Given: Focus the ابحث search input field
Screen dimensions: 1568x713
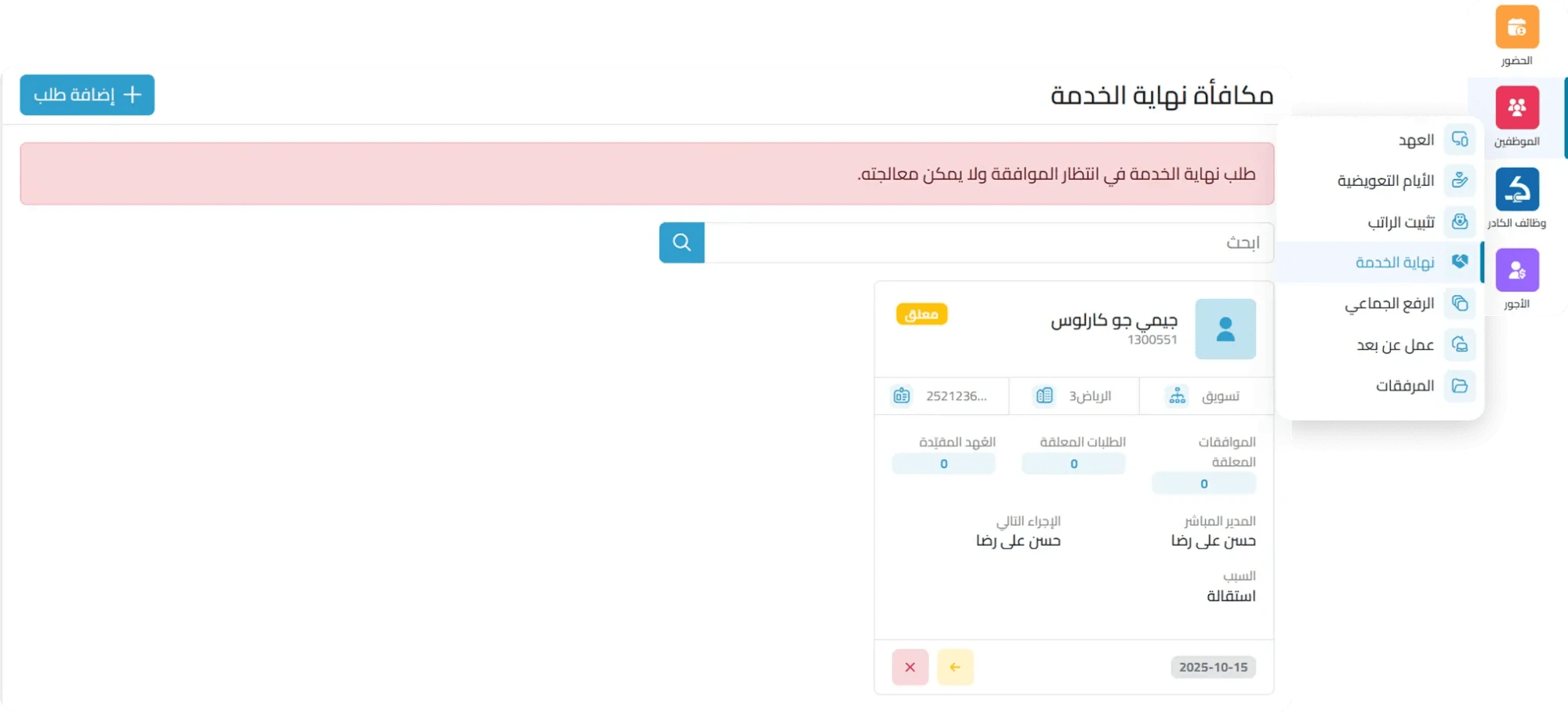Looking at the screenshot, I should pos(989,242).
